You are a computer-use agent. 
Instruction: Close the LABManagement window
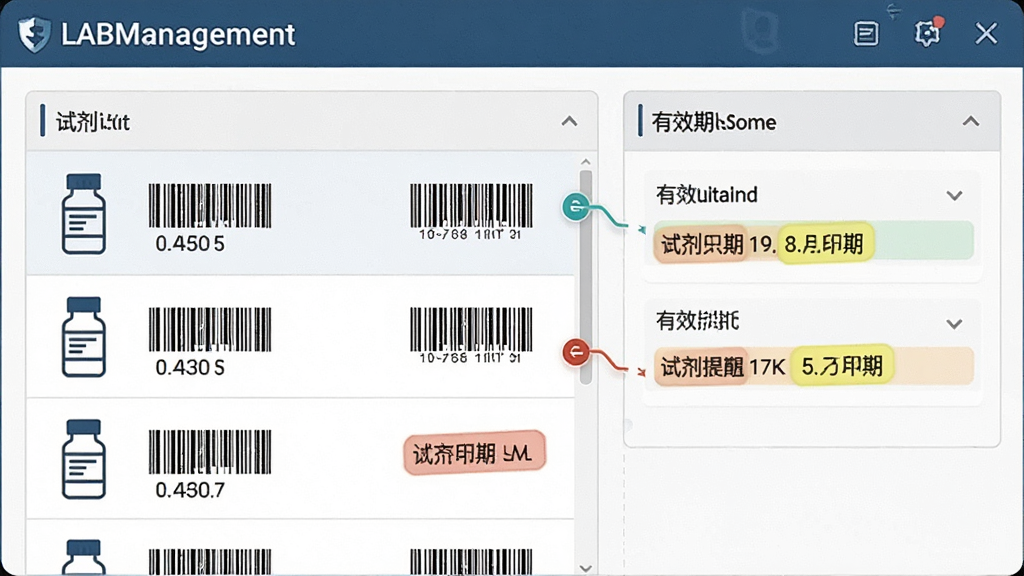(x=986, y=33)
